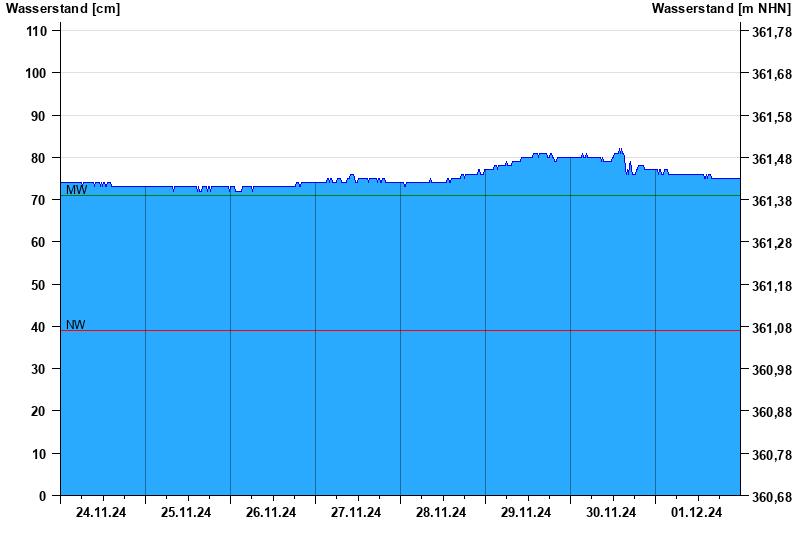Viewport: 800px width, 550px height.
Task: Click the red NW reference line
Action: click(x=400, y=331)
